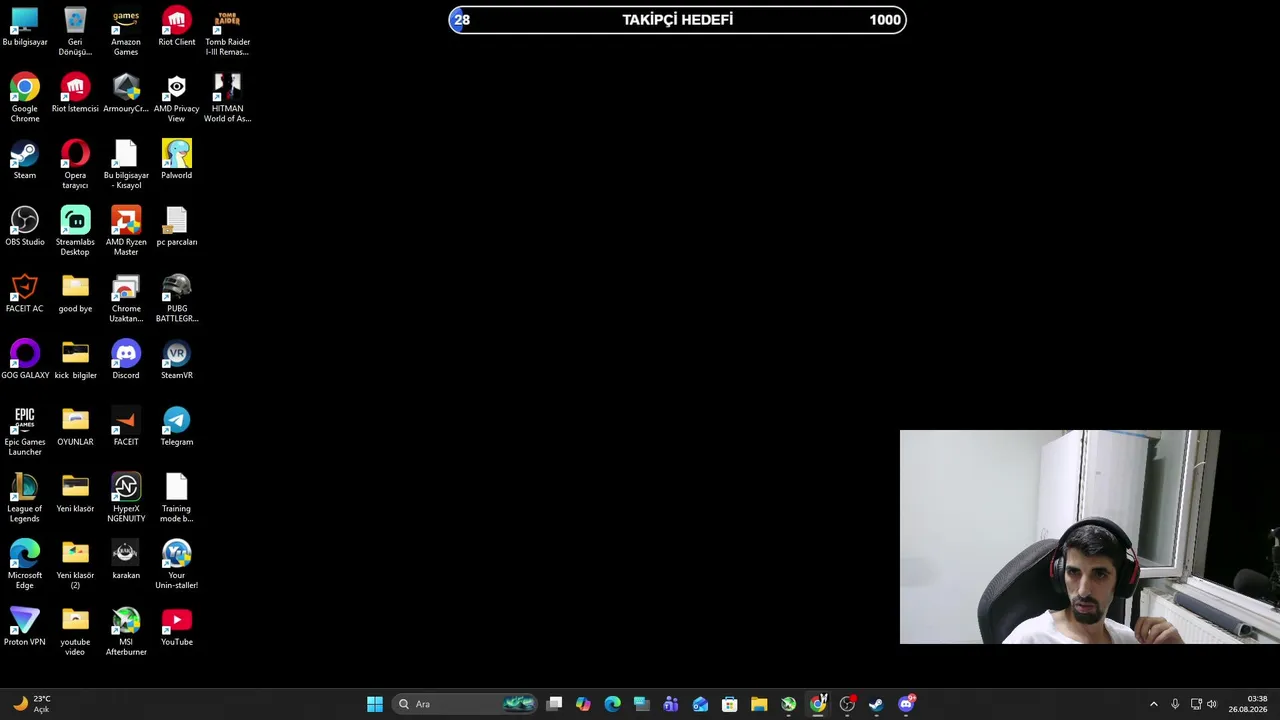Select PUBG BATTLEGROUNDS desktop shortcut
The width and height of the screenshot is (1280, 720).
click(177, 299)
